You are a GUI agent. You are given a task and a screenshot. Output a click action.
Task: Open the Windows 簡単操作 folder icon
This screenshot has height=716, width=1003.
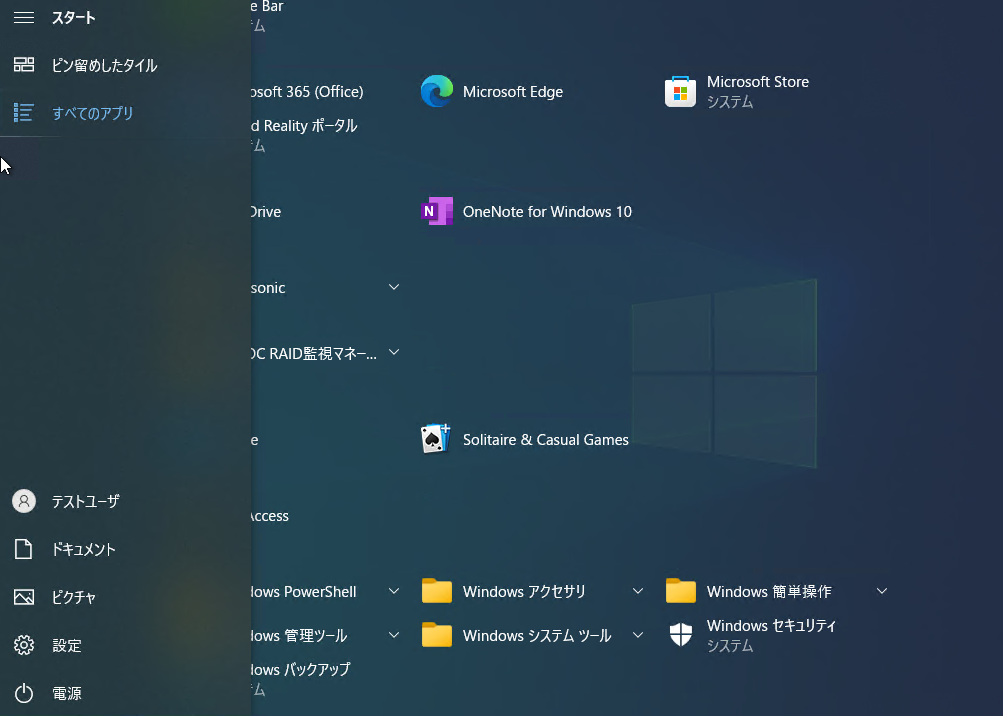click(x=681, y=591)
